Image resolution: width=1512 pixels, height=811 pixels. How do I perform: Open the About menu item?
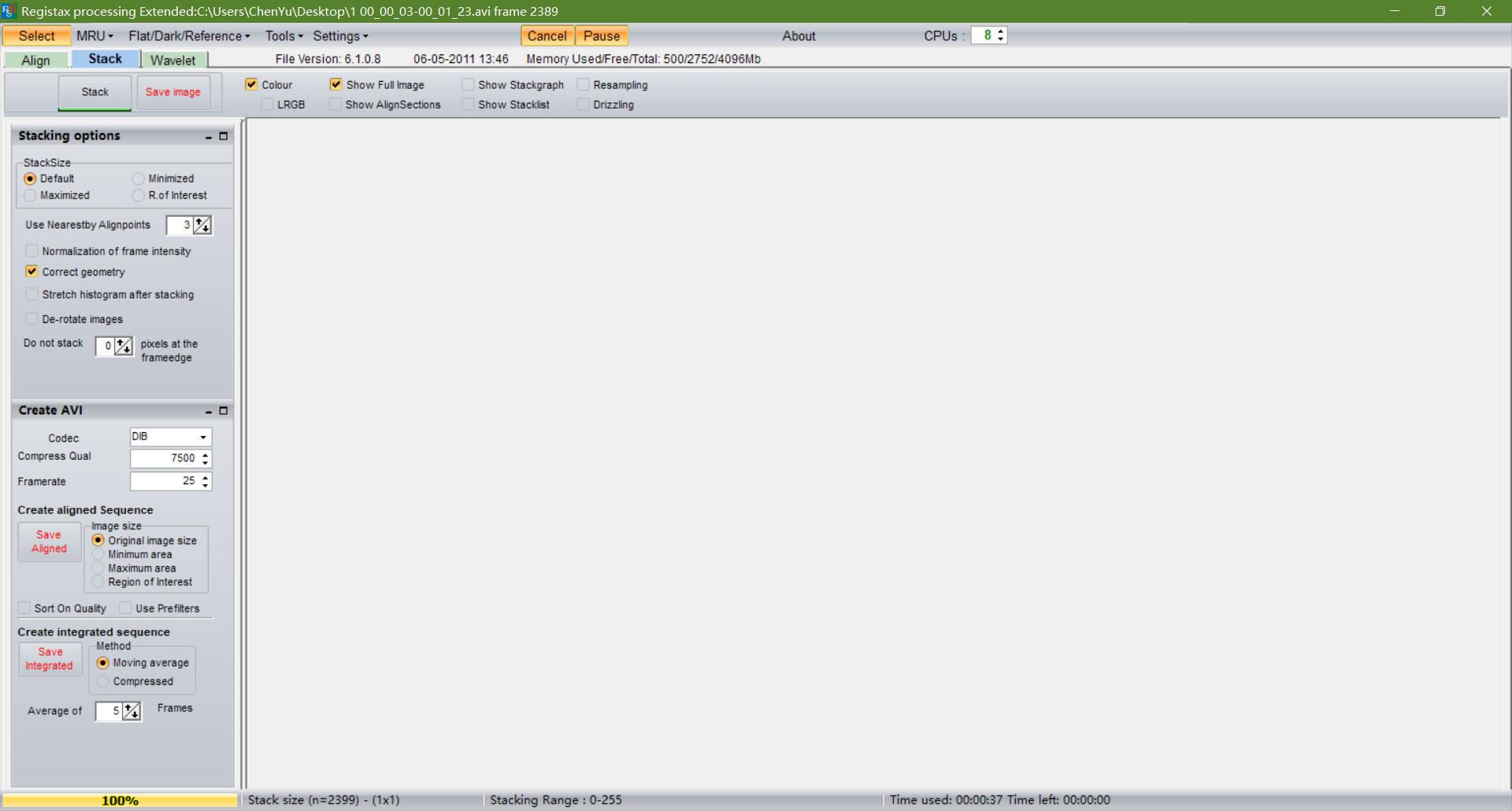click(x=799, y=36)
